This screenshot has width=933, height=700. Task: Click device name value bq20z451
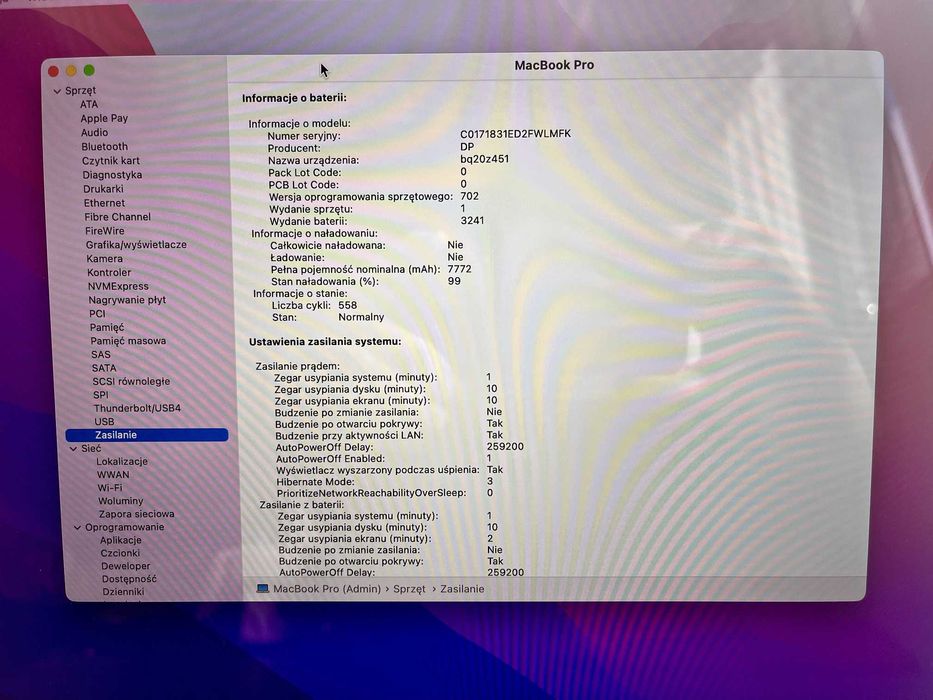pos(484,159)
